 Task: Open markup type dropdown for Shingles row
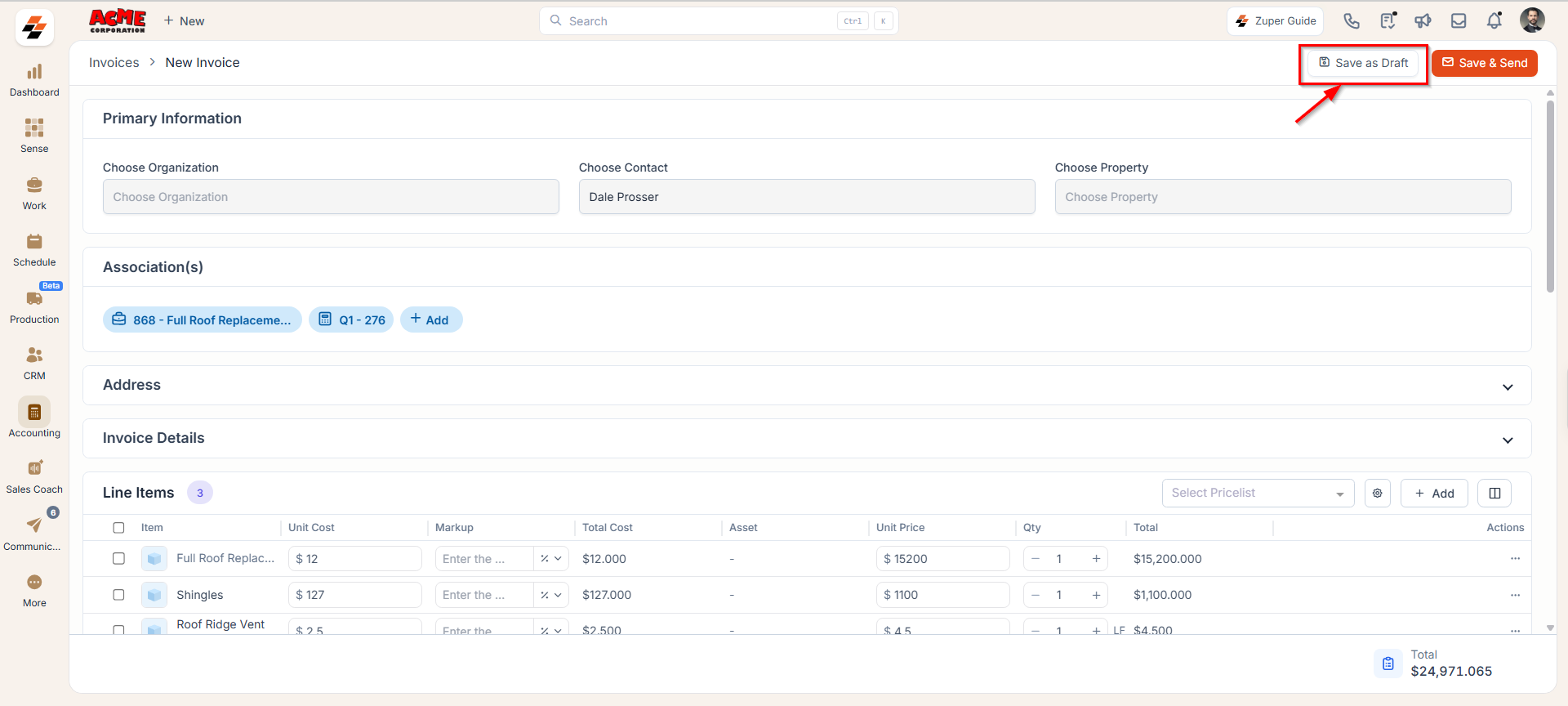click(x=551, y=595)
